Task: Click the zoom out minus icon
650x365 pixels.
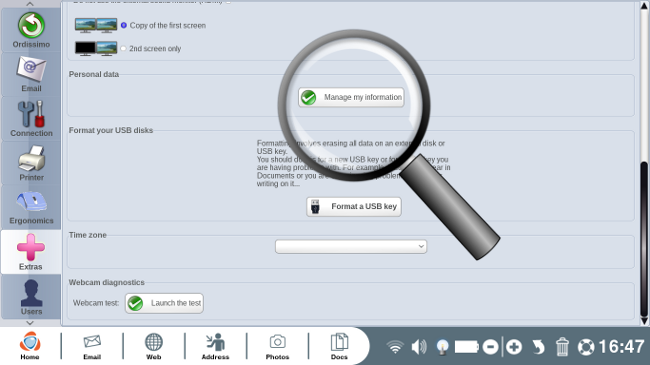Action: tap(490, 347)
